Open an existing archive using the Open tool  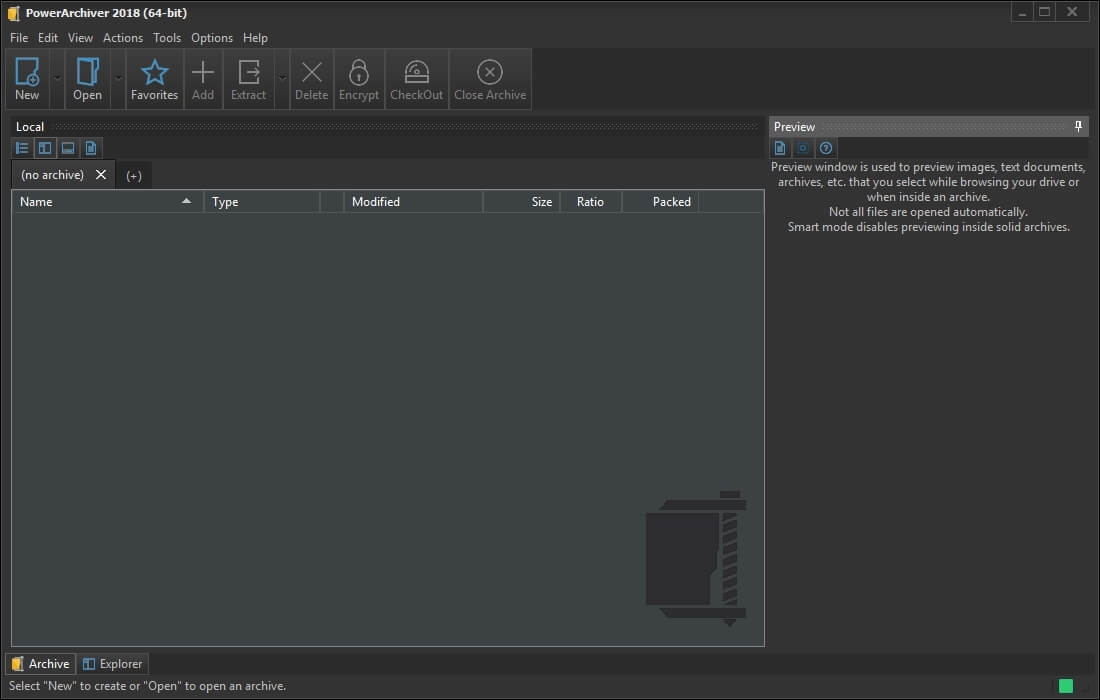coord(87,78)
